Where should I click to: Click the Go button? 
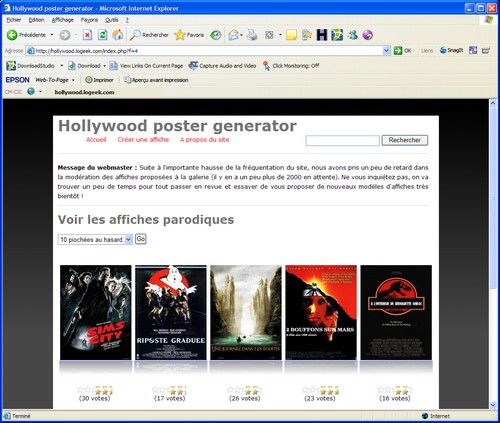pyautogui.click(x=141, y=239)
